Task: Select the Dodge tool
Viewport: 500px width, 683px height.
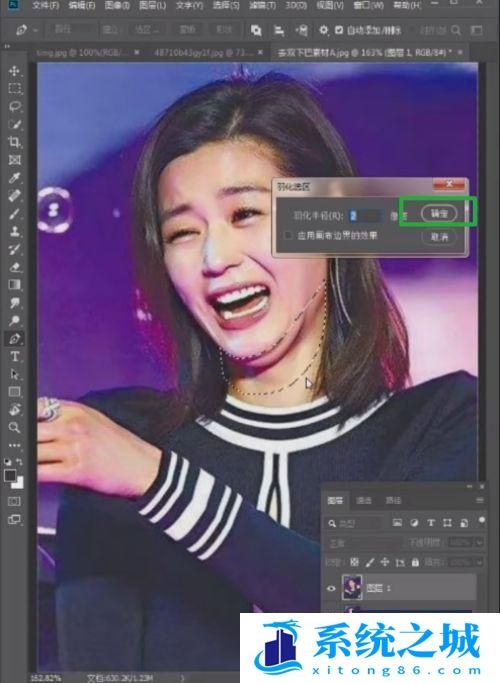Action: [14, 320]
